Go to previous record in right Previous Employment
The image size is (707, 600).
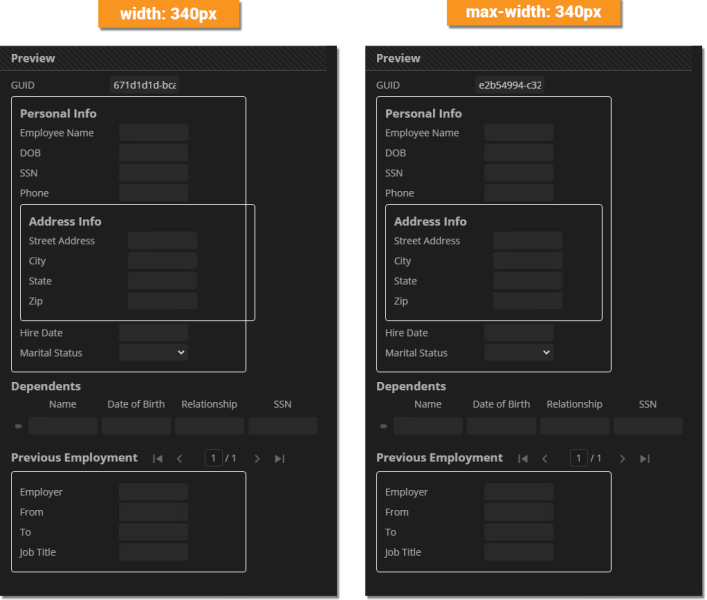(545, 458)
